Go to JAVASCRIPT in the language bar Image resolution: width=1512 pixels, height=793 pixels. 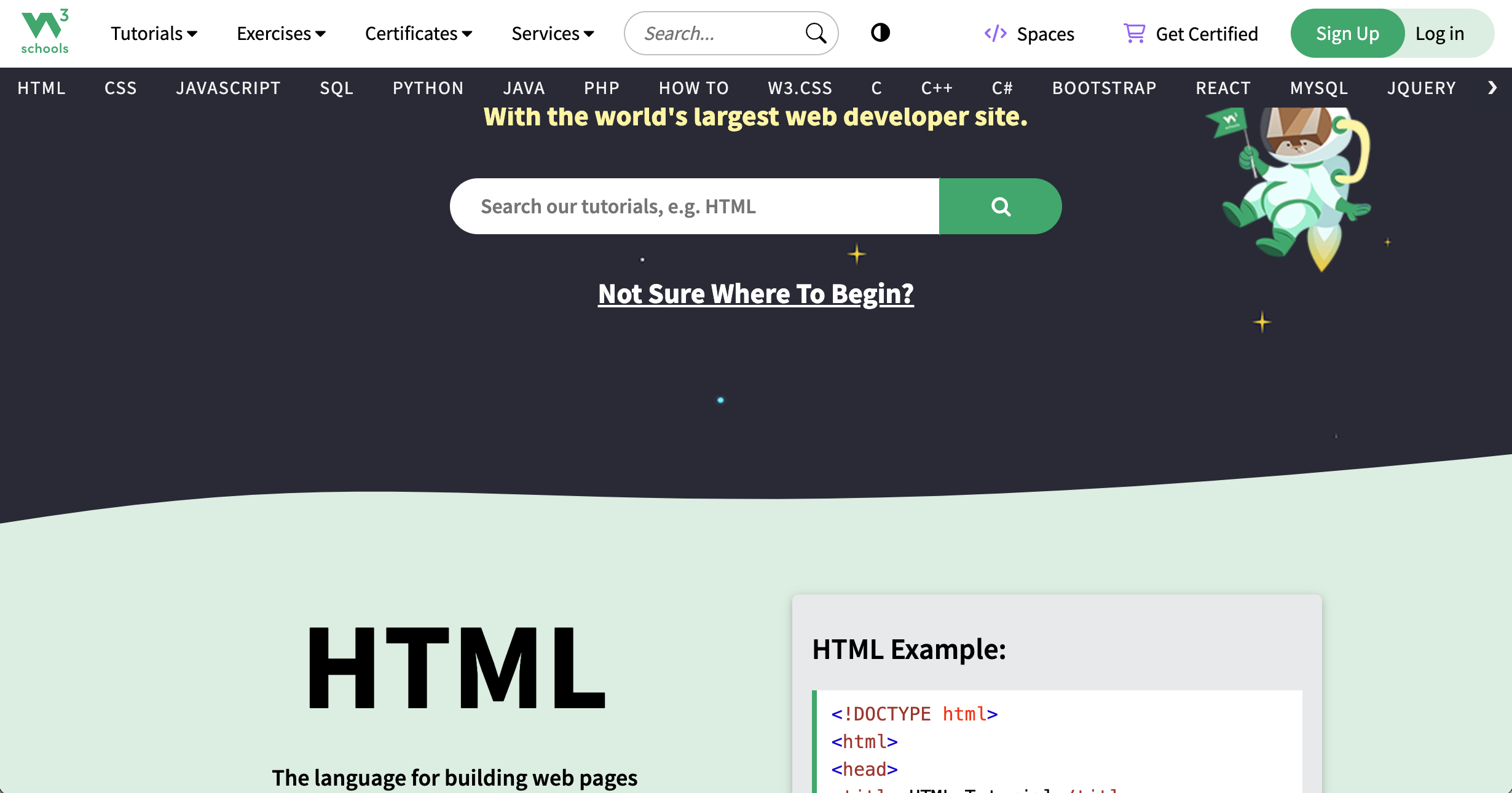click(228, 88)
